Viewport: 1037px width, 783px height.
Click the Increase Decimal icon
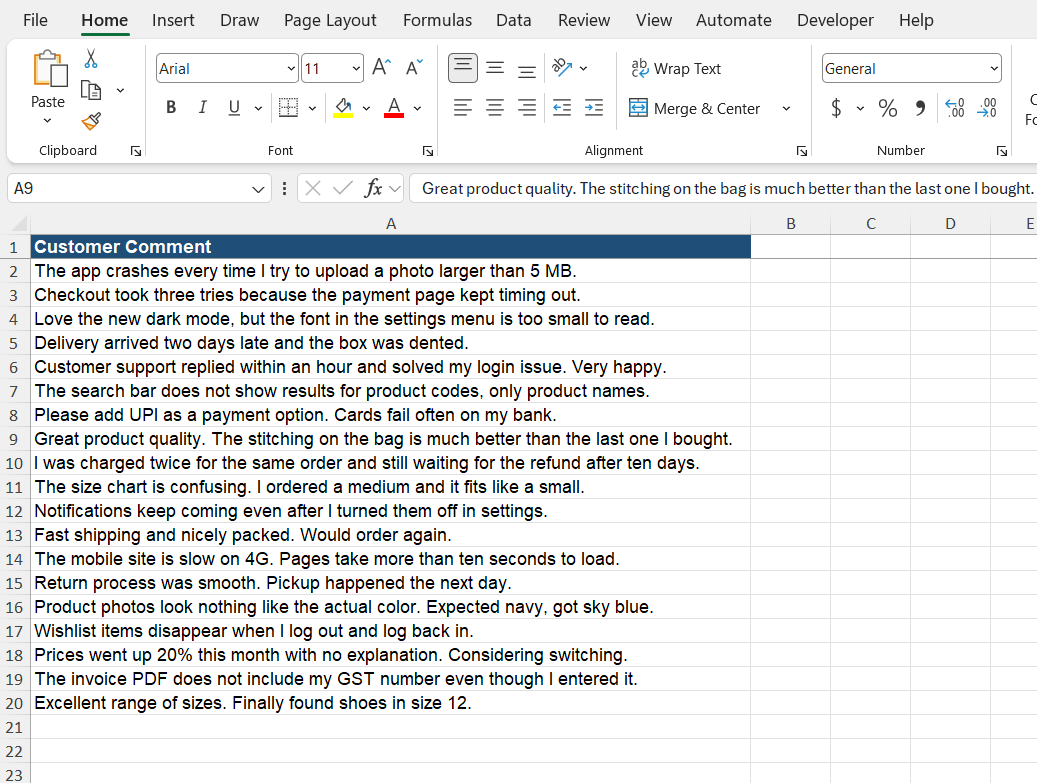[954, 108]
